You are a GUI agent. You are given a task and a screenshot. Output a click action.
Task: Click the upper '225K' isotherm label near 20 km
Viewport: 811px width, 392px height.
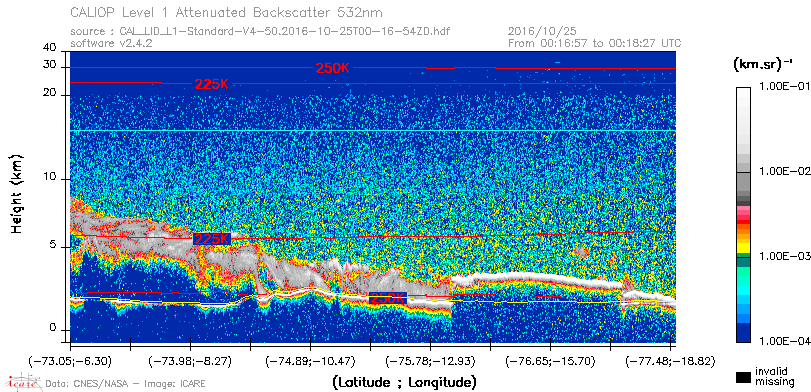pos(212,84)
